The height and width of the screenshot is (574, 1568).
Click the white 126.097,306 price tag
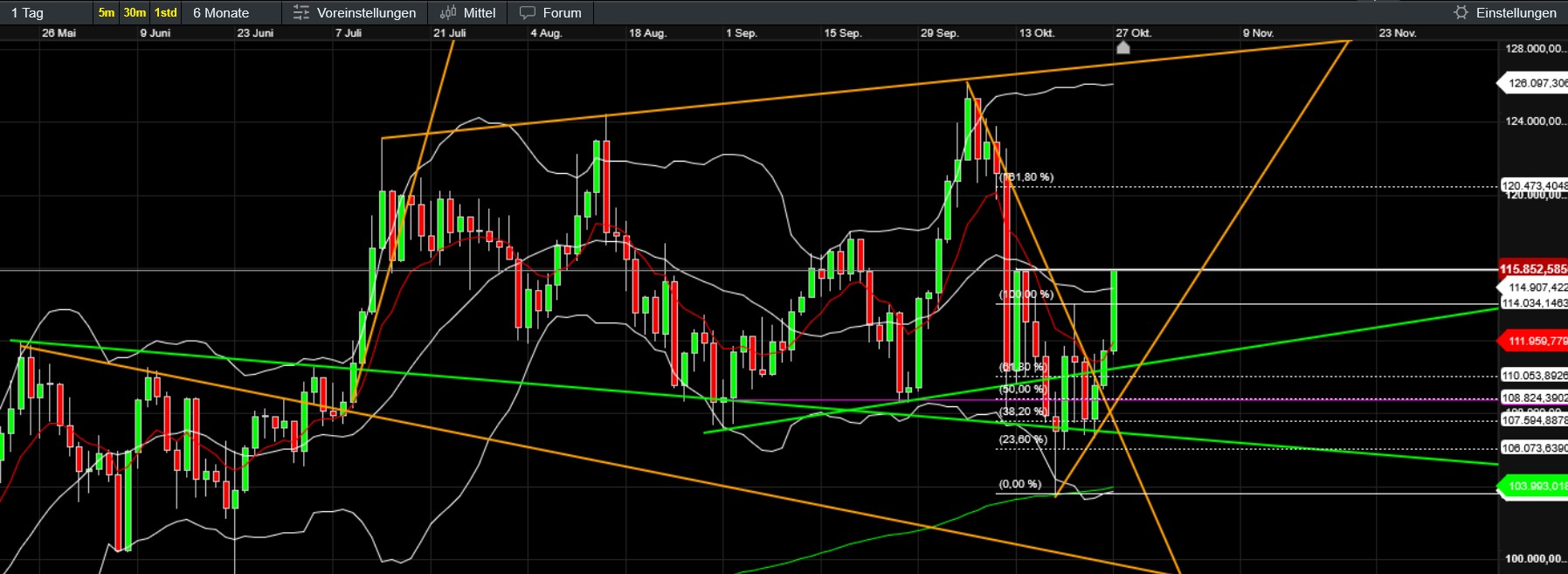click(1537, 84)
